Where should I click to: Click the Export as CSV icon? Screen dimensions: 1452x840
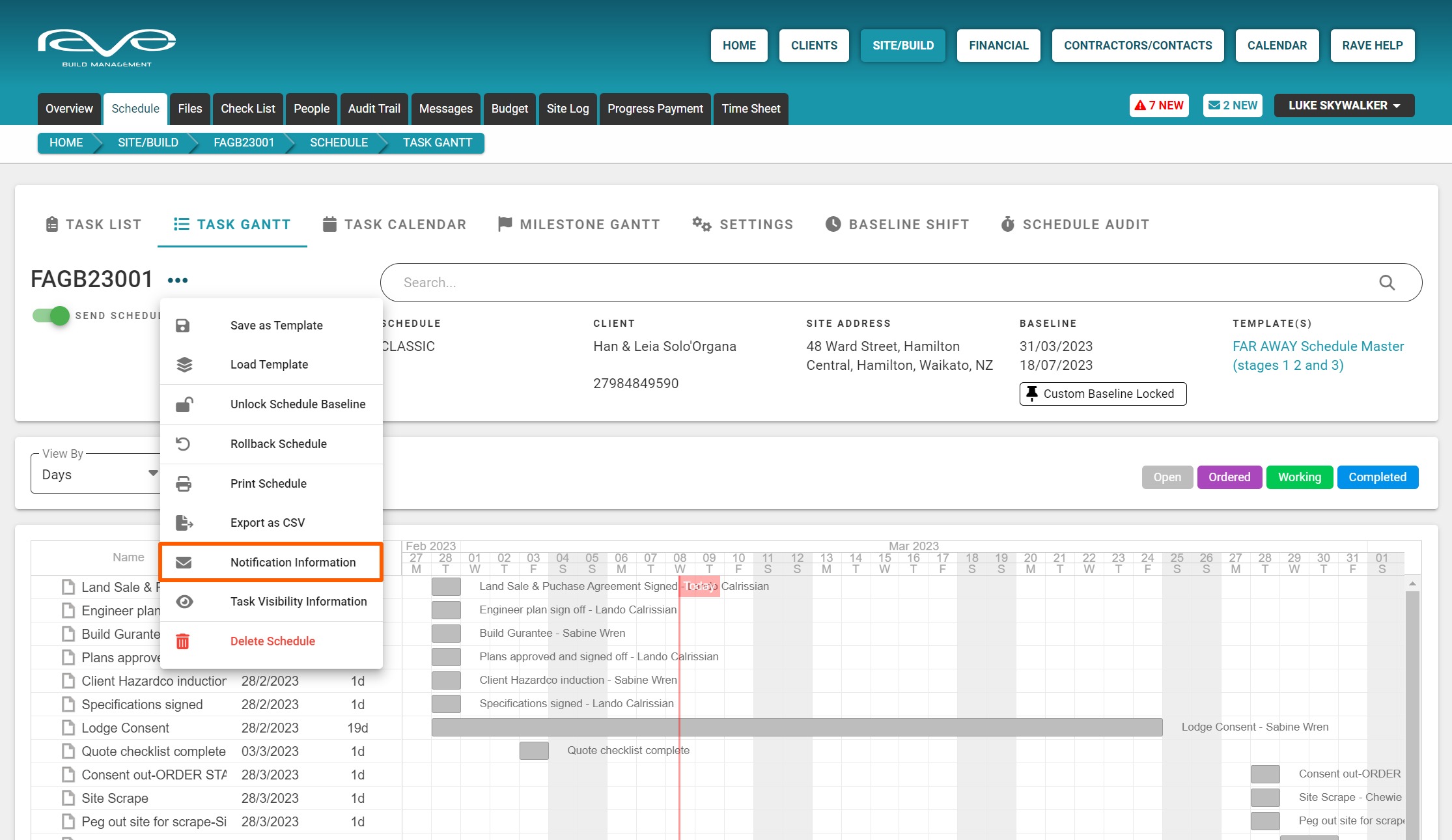(x=184, y=523)
